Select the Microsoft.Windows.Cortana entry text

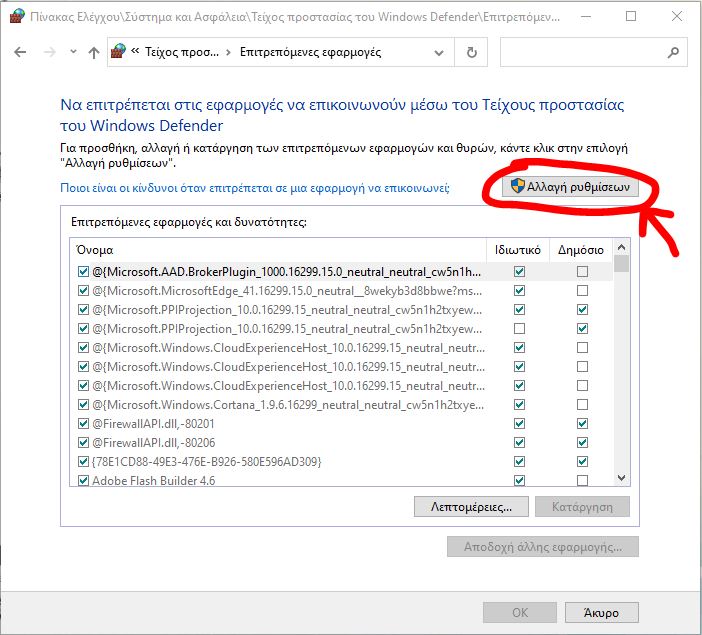(288, 405)
